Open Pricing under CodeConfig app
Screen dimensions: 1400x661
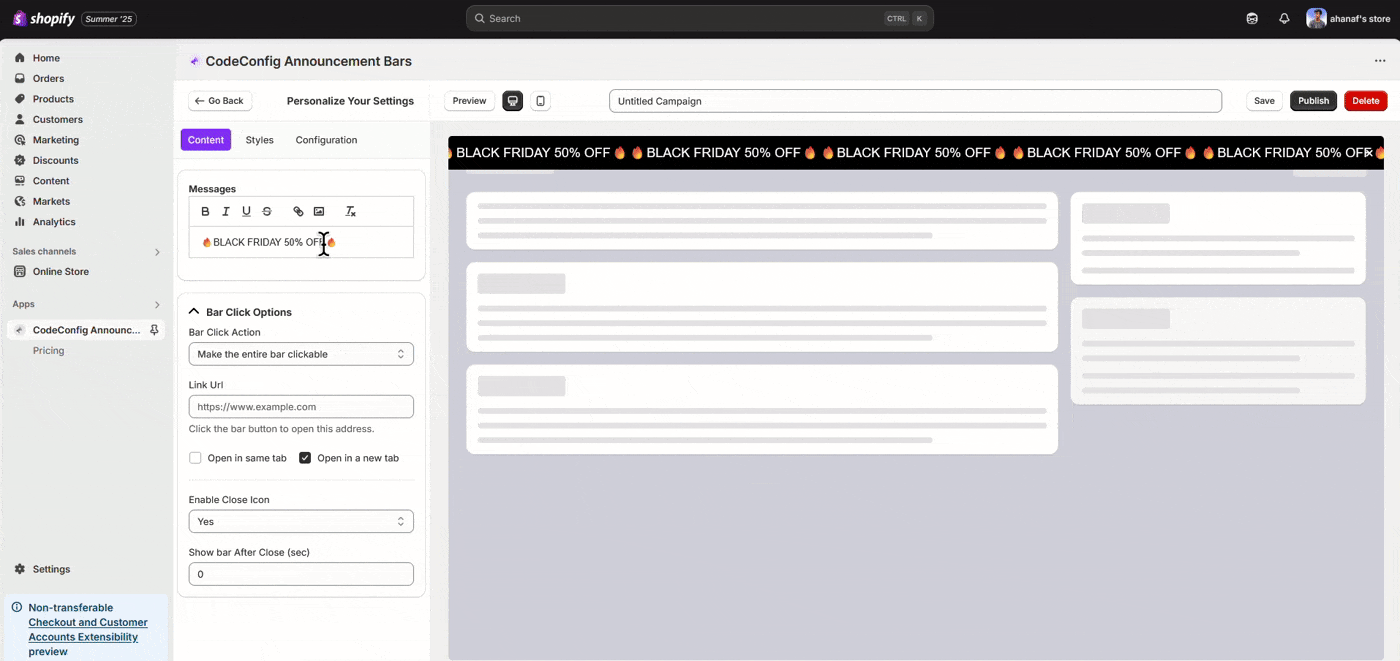pos(48,350)
